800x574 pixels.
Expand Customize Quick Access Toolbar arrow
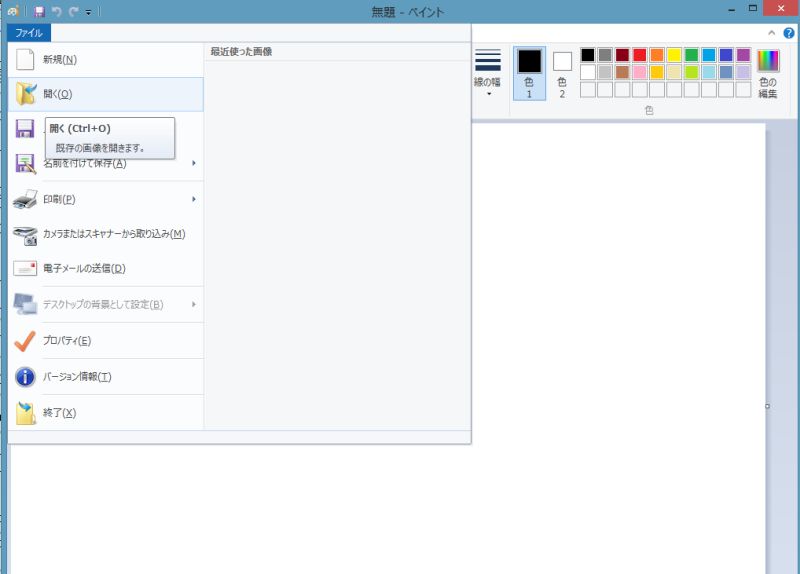[88, 12]
